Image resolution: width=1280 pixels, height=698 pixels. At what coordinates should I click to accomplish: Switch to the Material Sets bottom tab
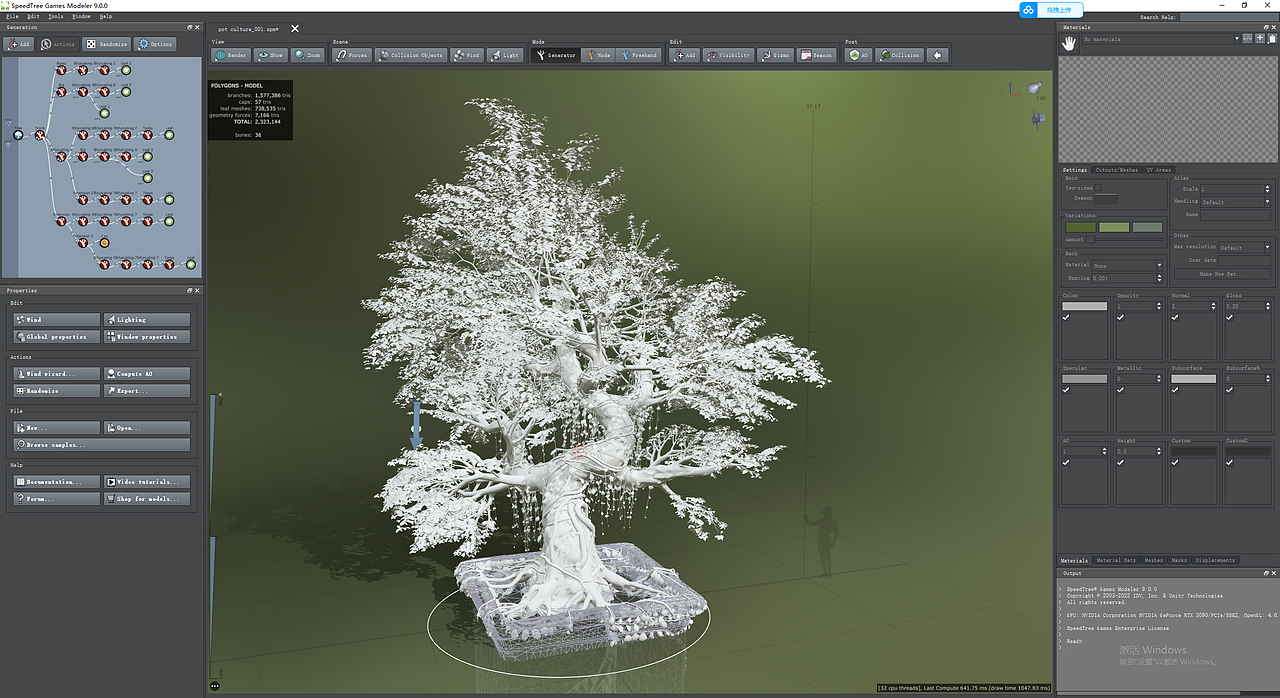click(1116, 560)
